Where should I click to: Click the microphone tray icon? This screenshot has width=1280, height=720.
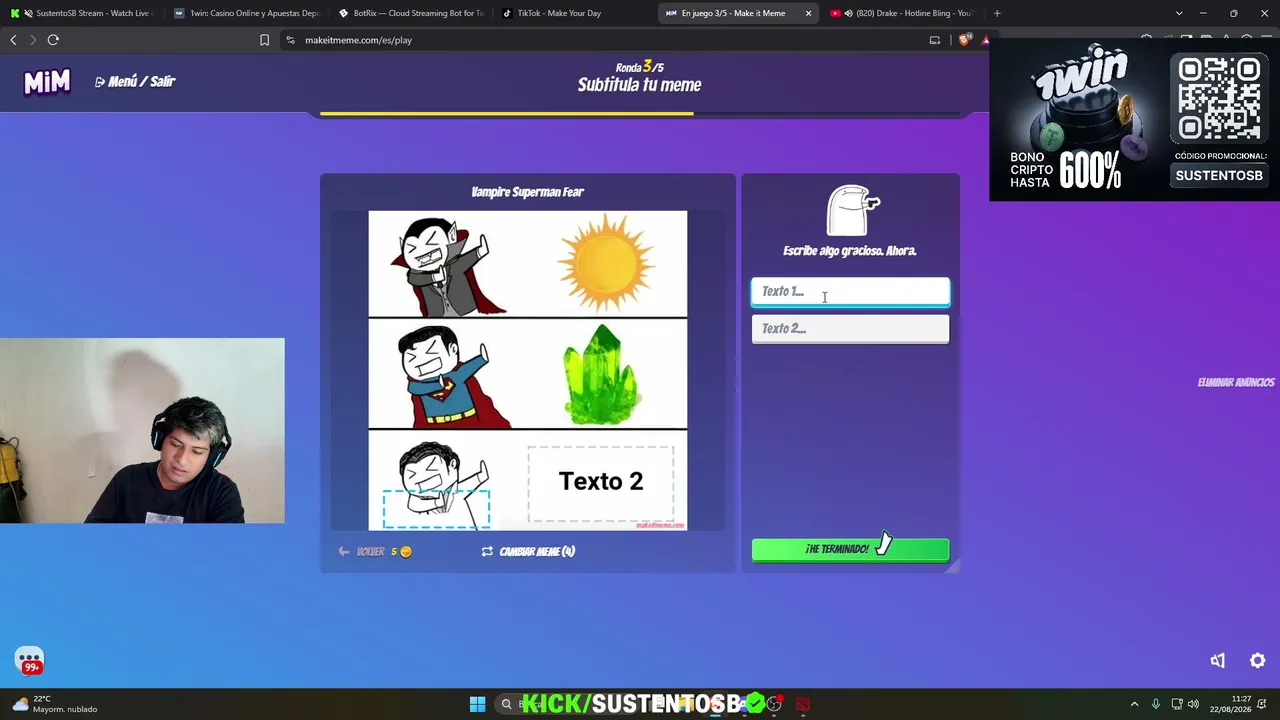[x=1156, y=704]
